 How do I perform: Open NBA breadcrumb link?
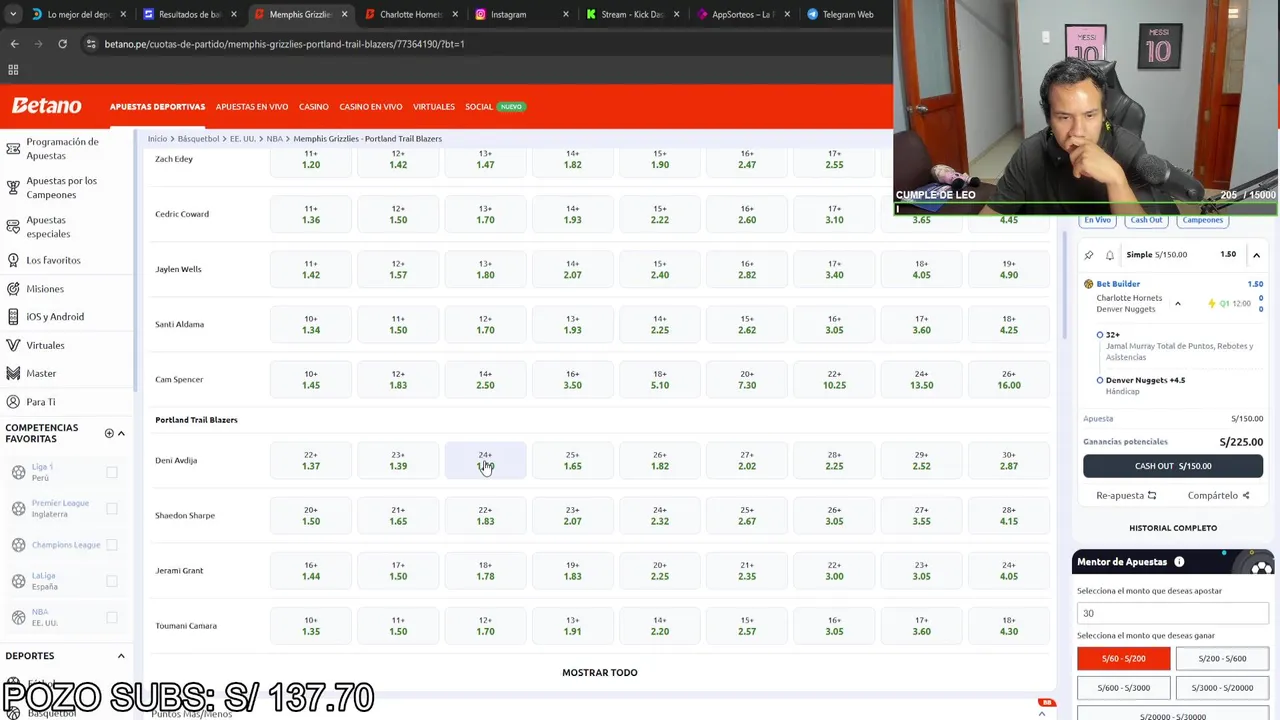click(x=274, y=139)
